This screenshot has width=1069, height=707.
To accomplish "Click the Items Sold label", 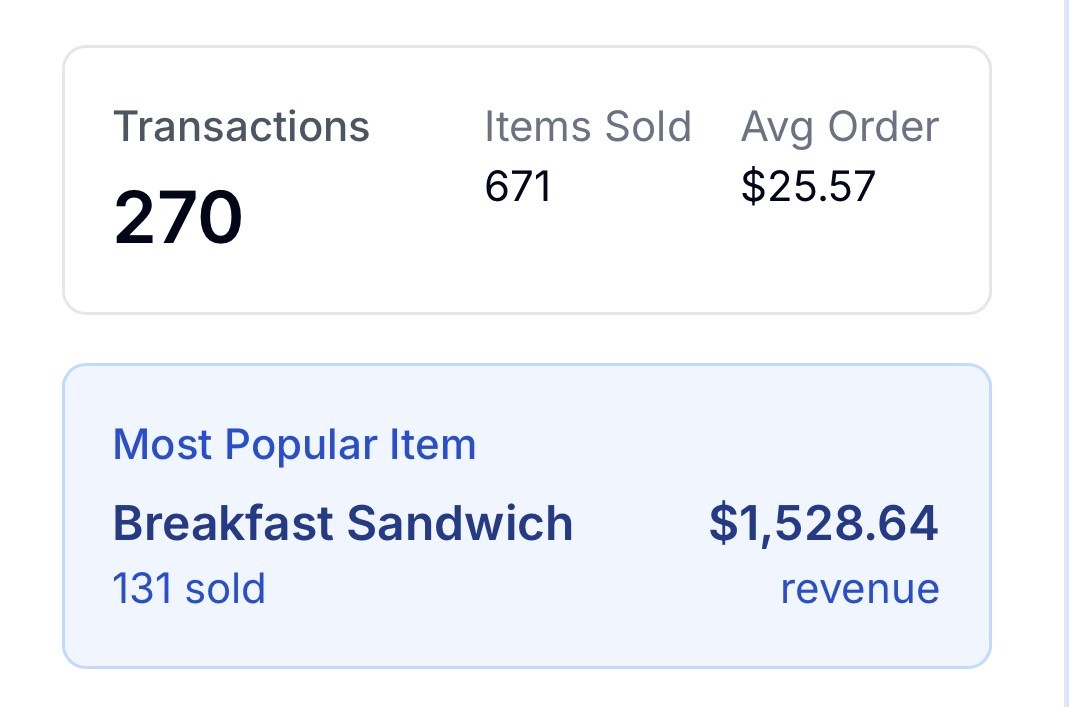I will [587, 128].
